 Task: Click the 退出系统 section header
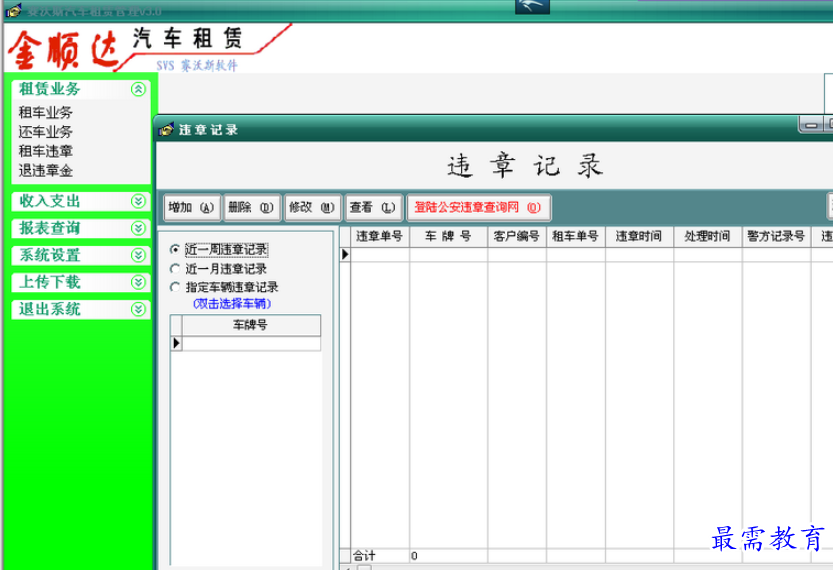click(81, 309)
